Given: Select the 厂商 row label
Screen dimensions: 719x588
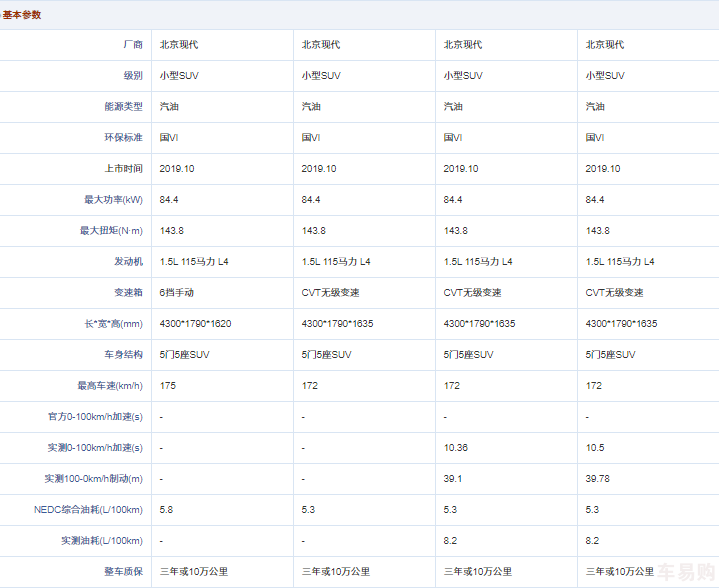Looking at the screenshot, I should point(133,44).
